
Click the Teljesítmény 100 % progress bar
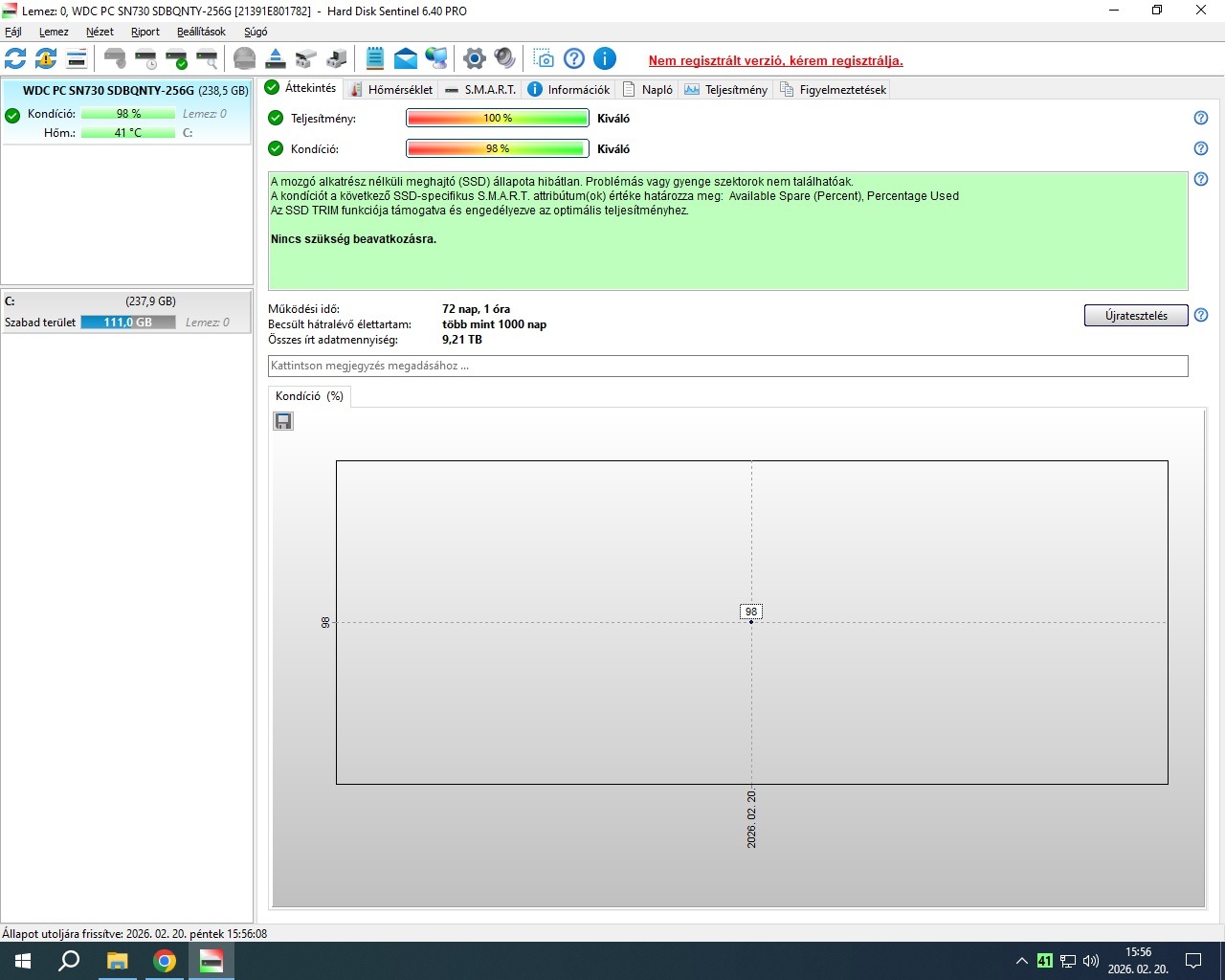[x=498, y=118]
